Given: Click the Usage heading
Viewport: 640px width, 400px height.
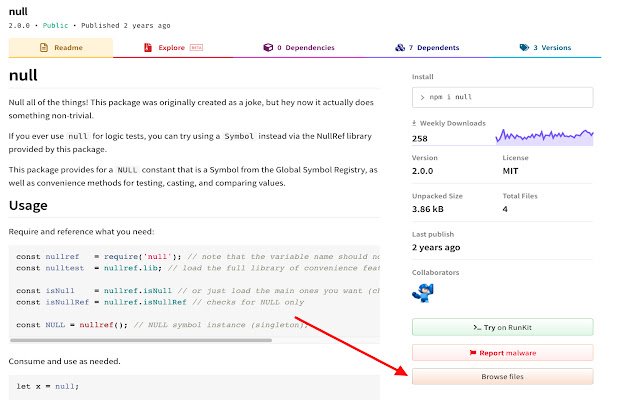Looking at the screenshot, I should click(28, 205).
